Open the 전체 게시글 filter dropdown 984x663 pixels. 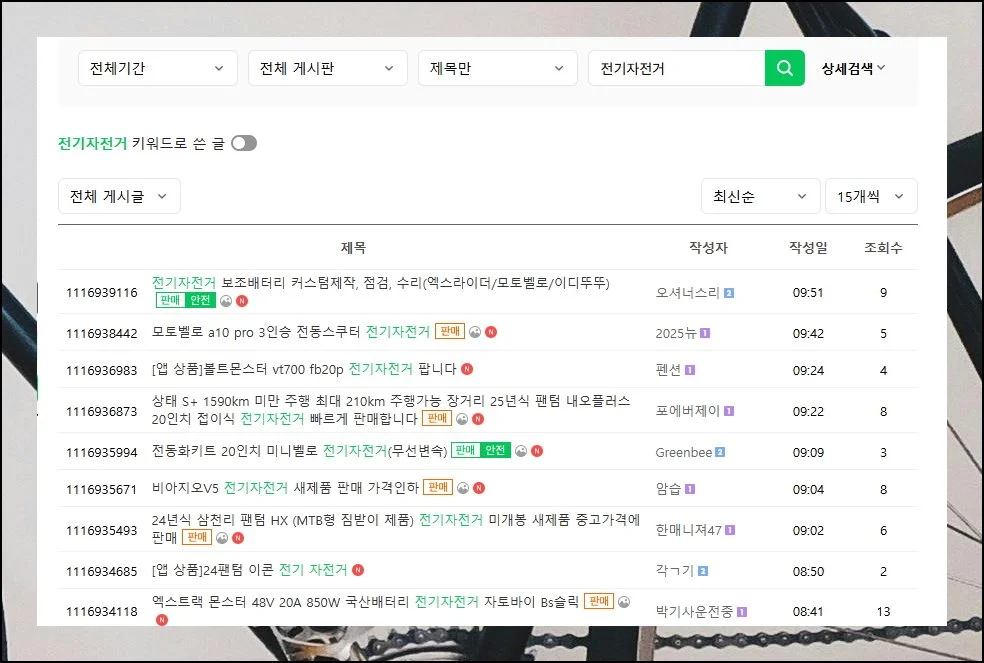pos(119,197)
